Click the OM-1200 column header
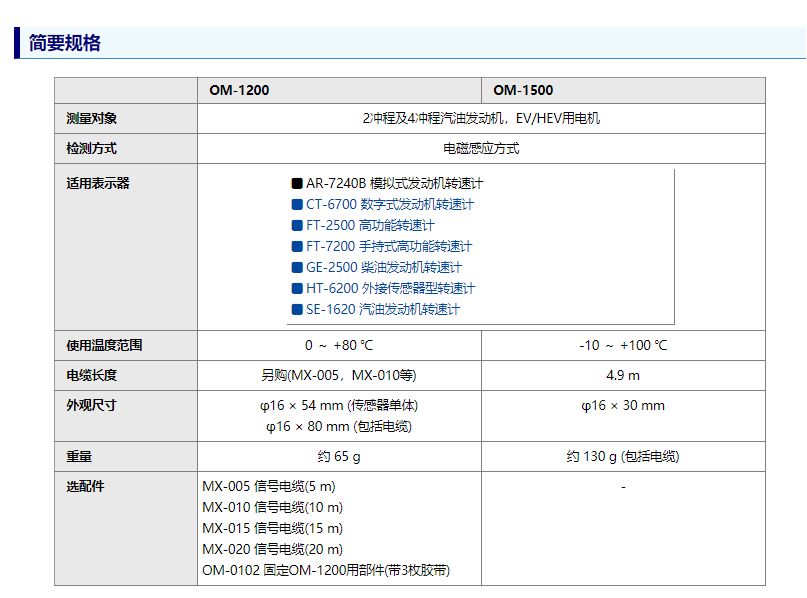Image resolution: width=807 pixels, height=598 pixels. [x=239, y=91]
